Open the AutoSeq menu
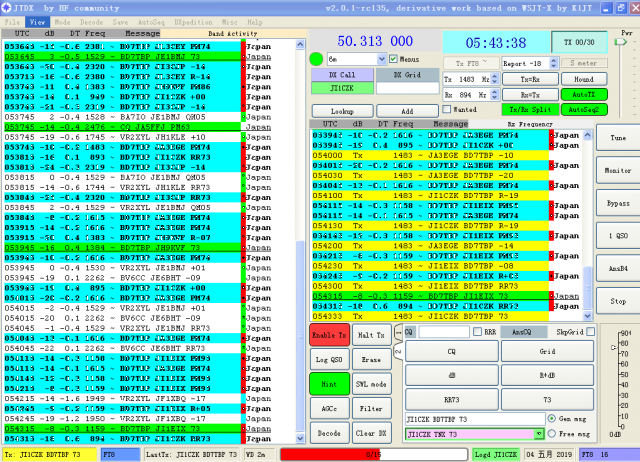Screen dimensions: 640x462 coord(151,22)
